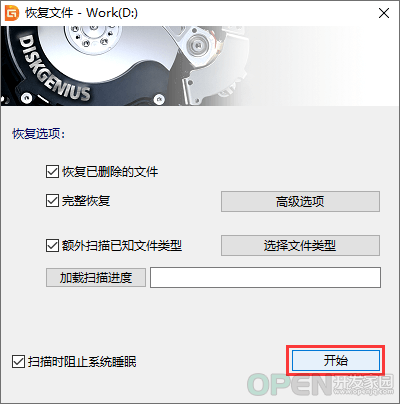Click the 额外扫描已知文件类型 label text
Image resolution: width=400 pixels, height=404 pixels.
122,246
